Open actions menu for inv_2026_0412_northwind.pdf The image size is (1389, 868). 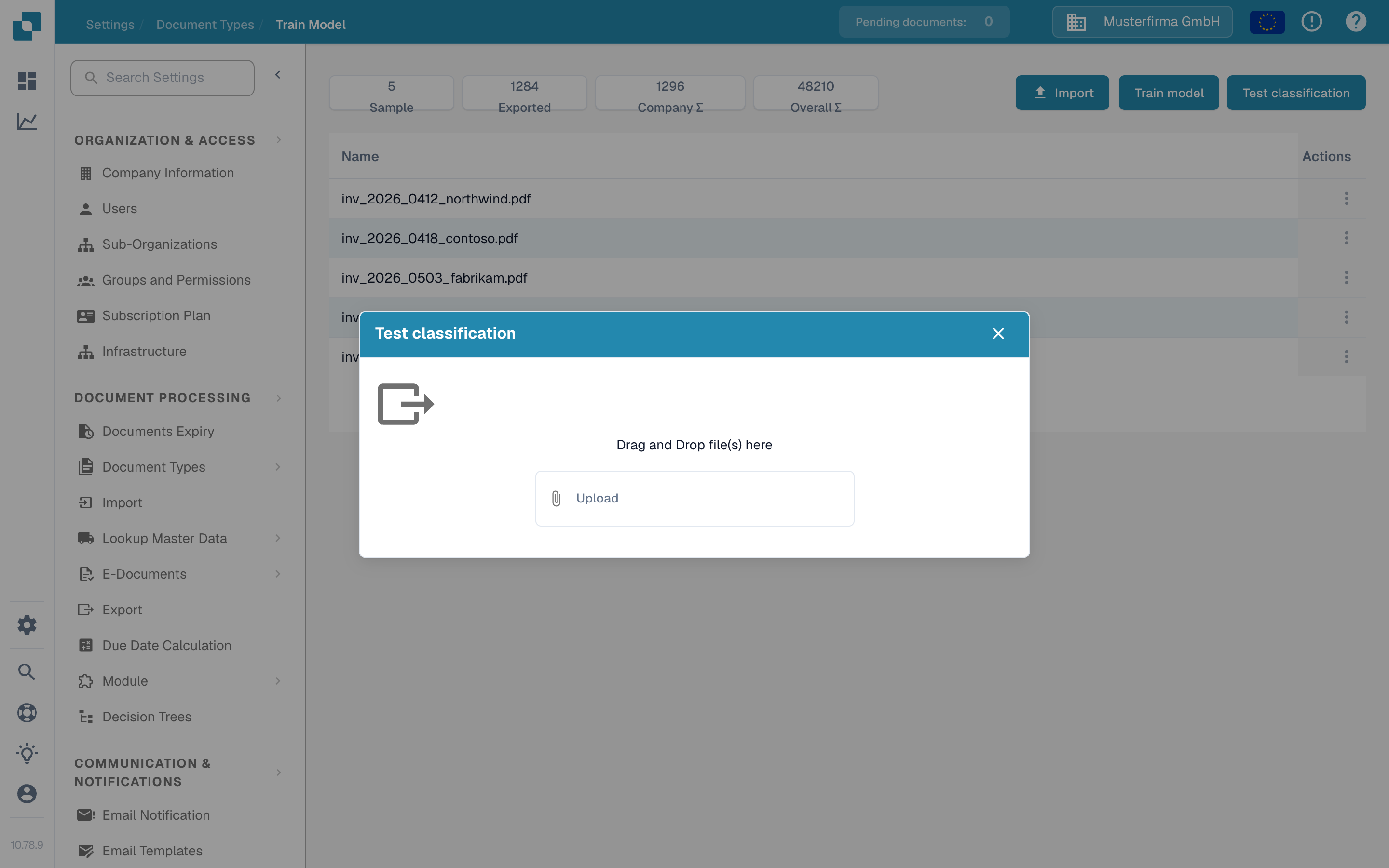tap(1346, 199)
